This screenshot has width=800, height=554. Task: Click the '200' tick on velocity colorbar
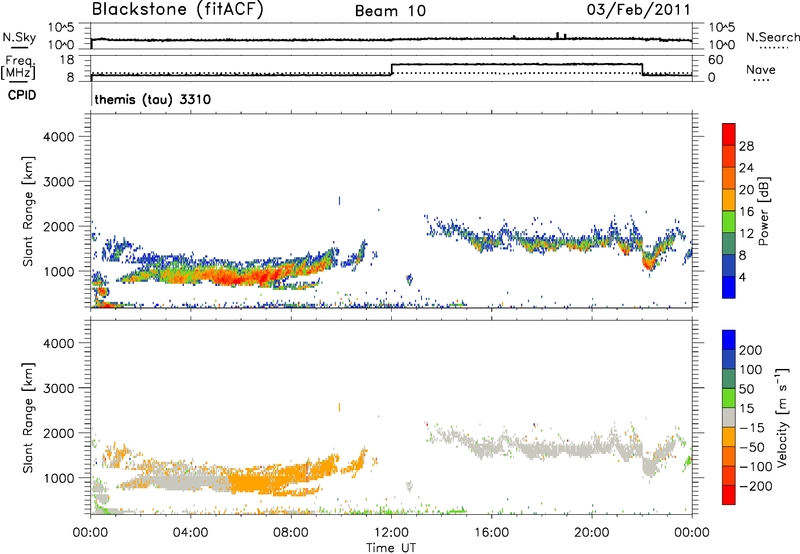point(751,350)
